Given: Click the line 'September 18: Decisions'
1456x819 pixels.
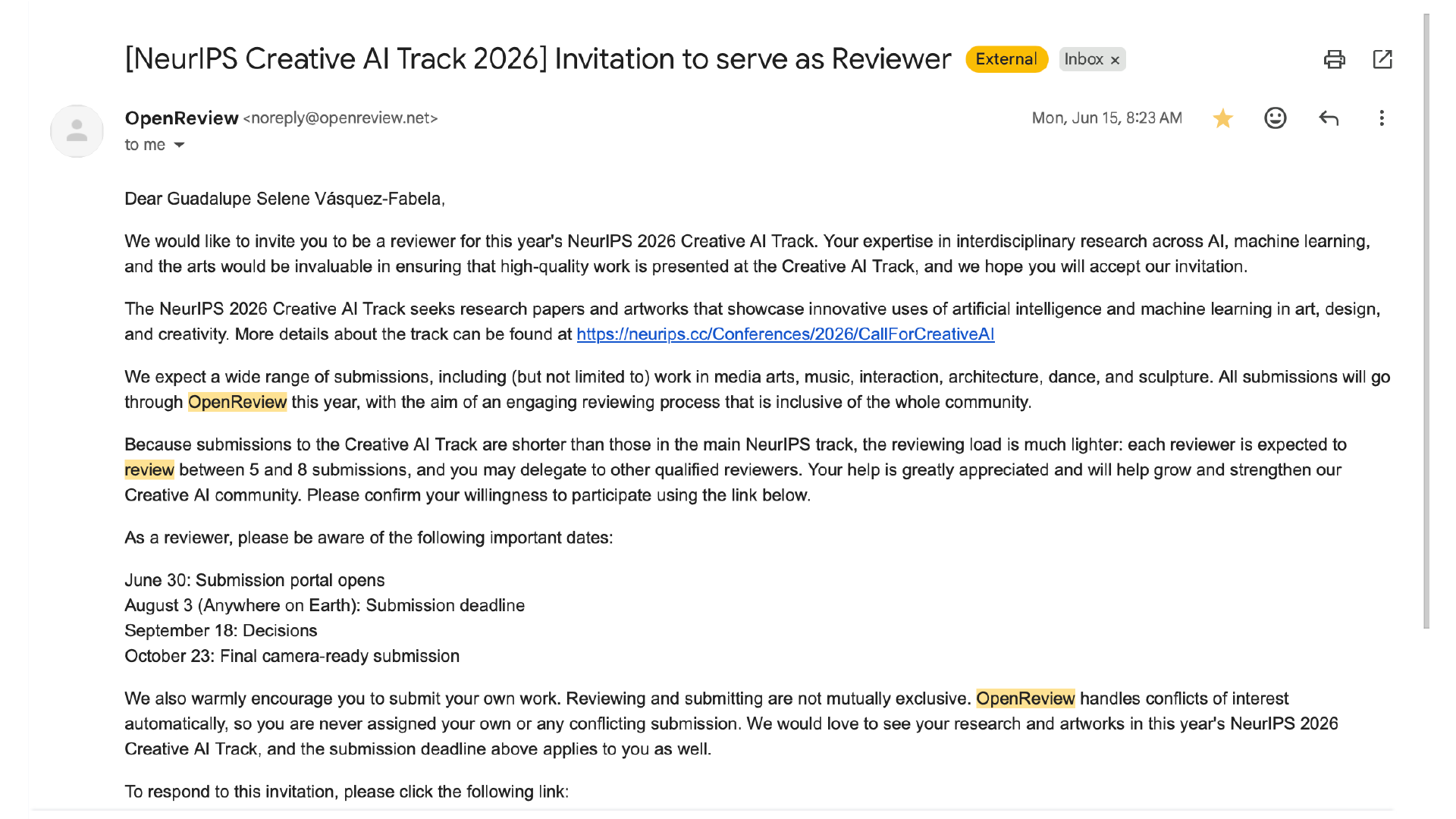Looking at the screenshot, I should (x=221, y=631).
